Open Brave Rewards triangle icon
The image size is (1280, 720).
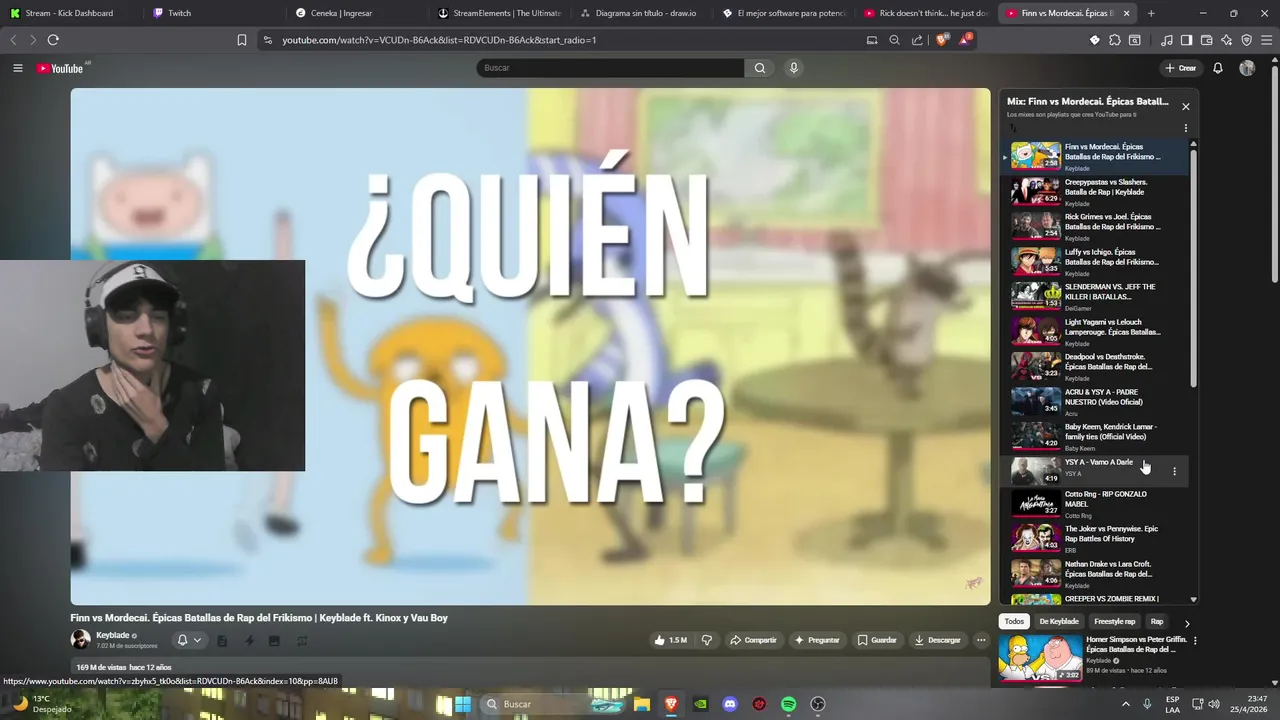965,40
